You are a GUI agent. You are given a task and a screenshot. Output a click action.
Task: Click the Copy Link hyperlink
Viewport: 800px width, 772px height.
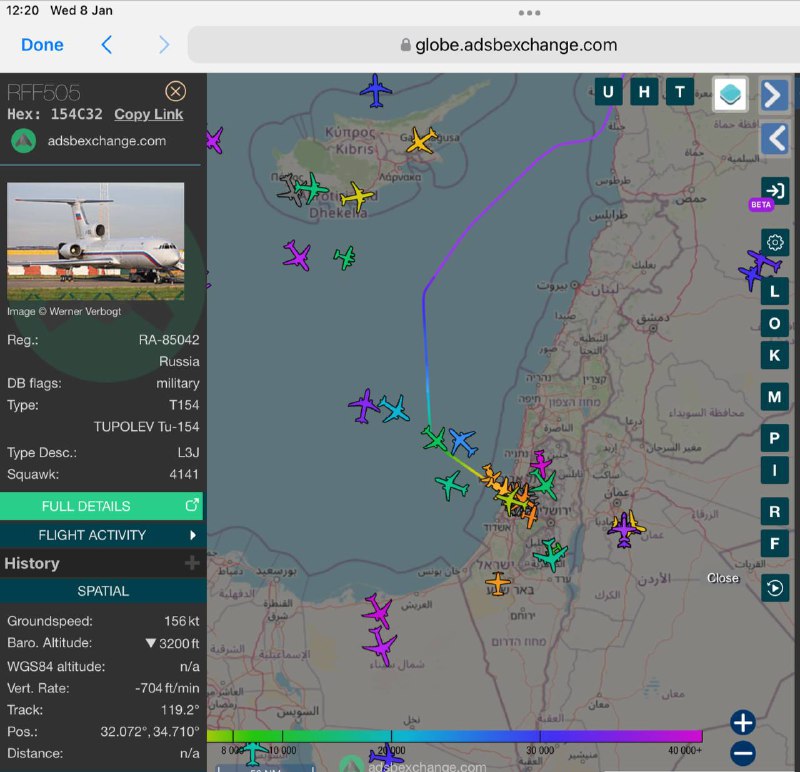click(x=148, y=114)
